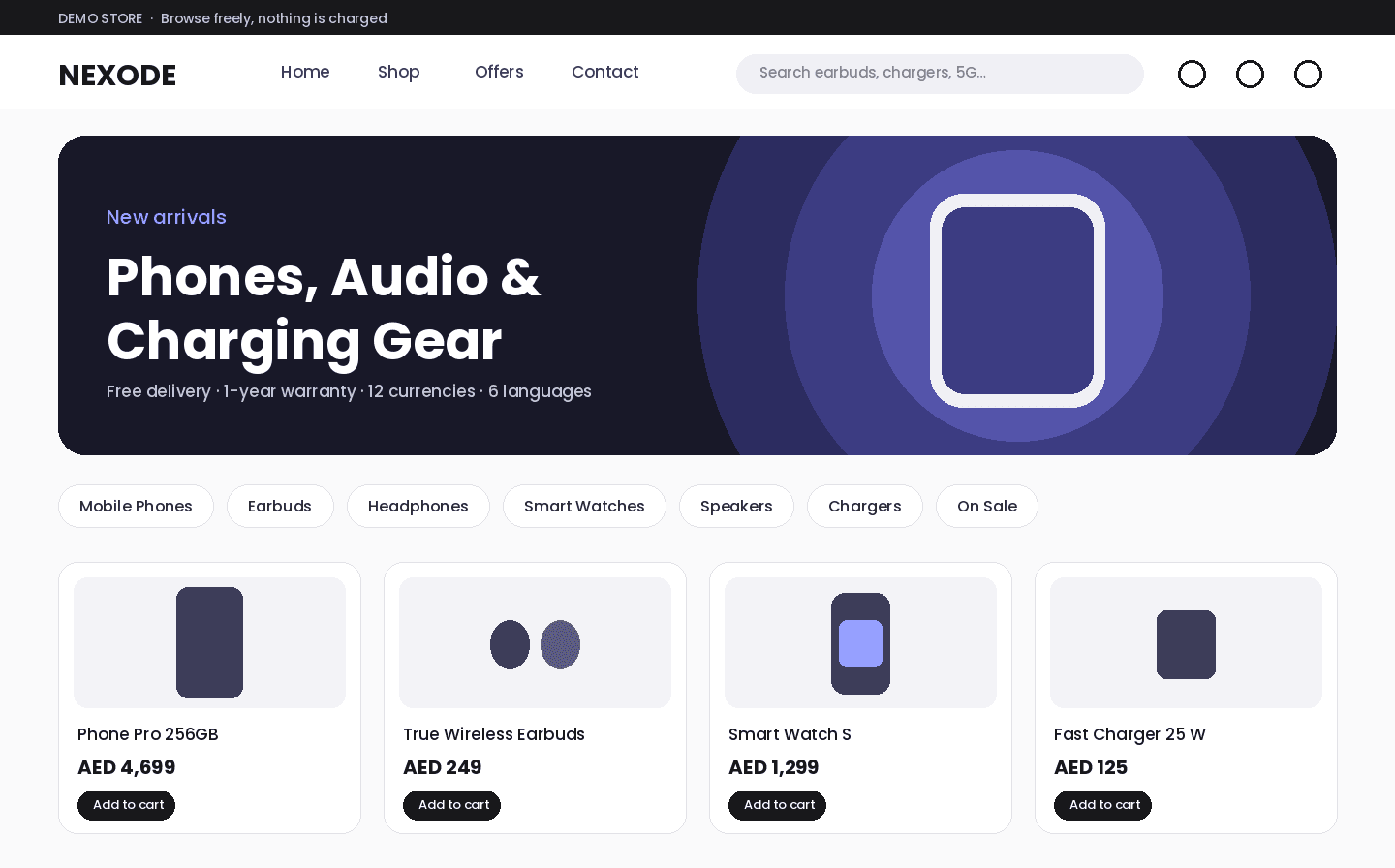This screenshot has height=868, width=1395.
Task: Focus the search earbuds, chargers field
Action: [940, 74]
